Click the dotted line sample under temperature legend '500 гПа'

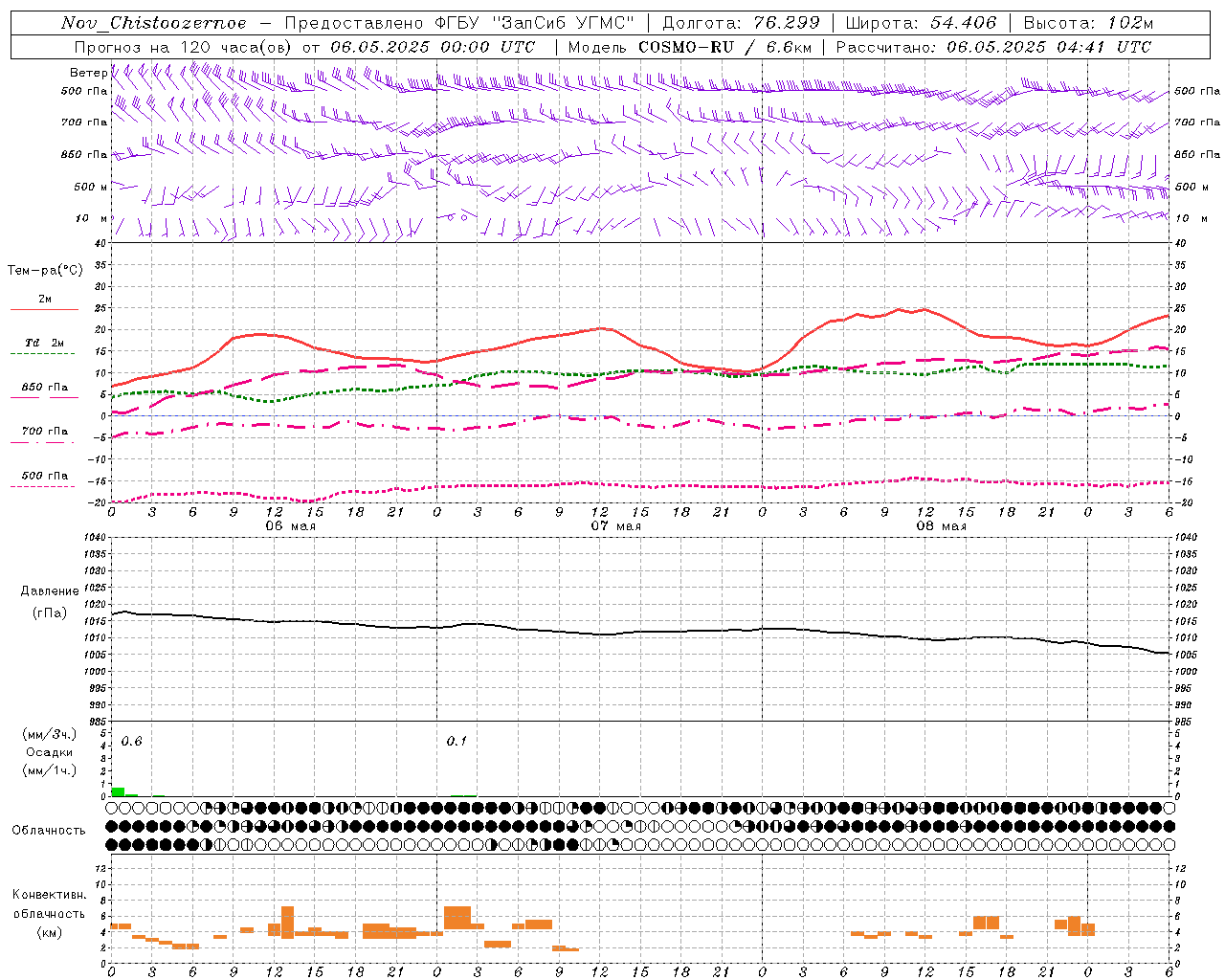pyautogui.click(x=44, y=487)
